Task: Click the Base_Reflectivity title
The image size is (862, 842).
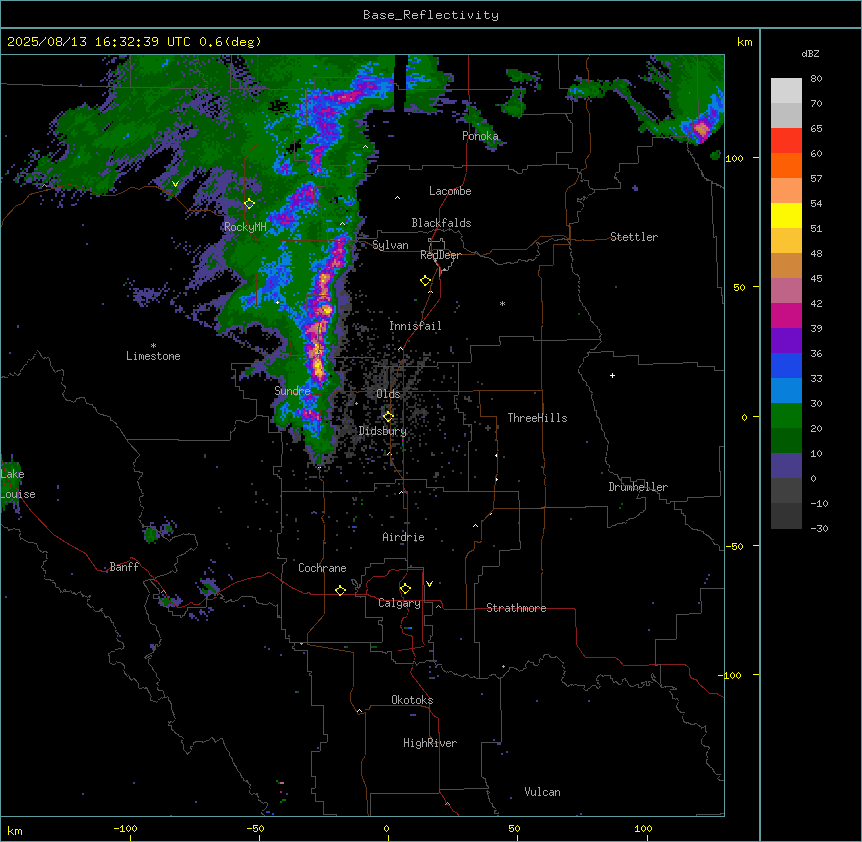Action: [x=431, y=15]
